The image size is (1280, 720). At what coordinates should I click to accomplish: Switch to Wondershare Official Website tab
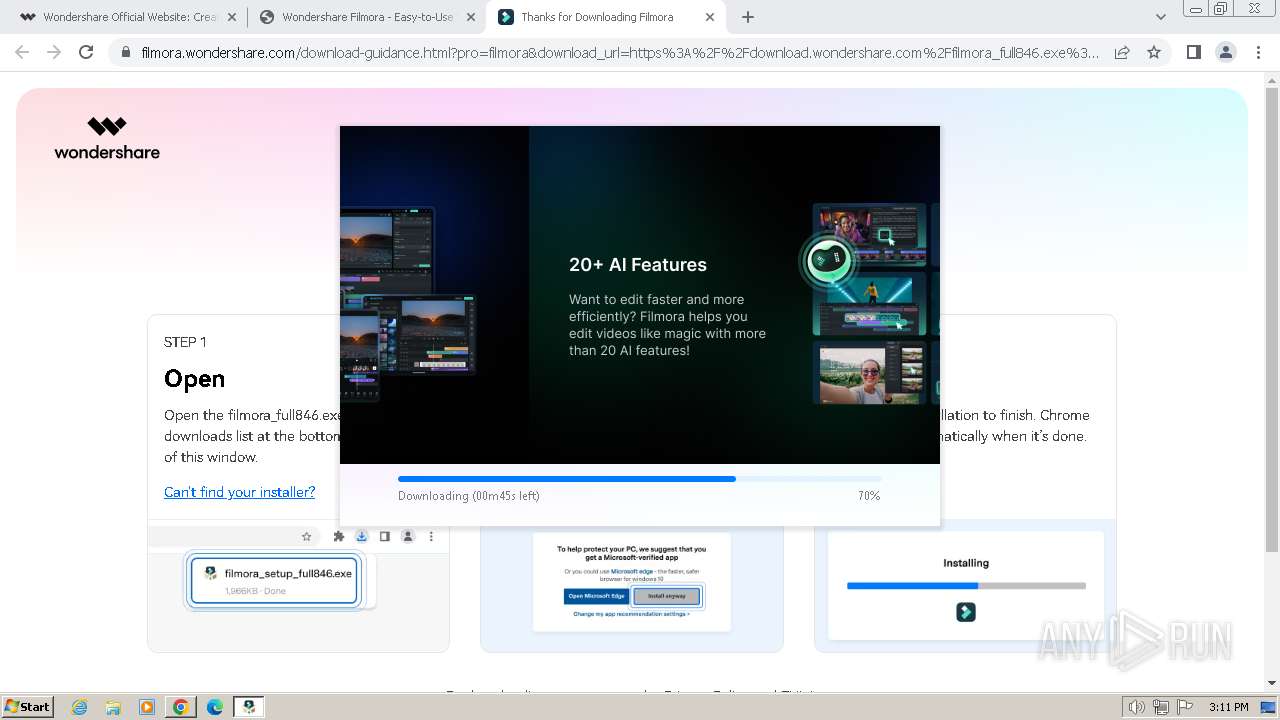(x=117, y=17)
